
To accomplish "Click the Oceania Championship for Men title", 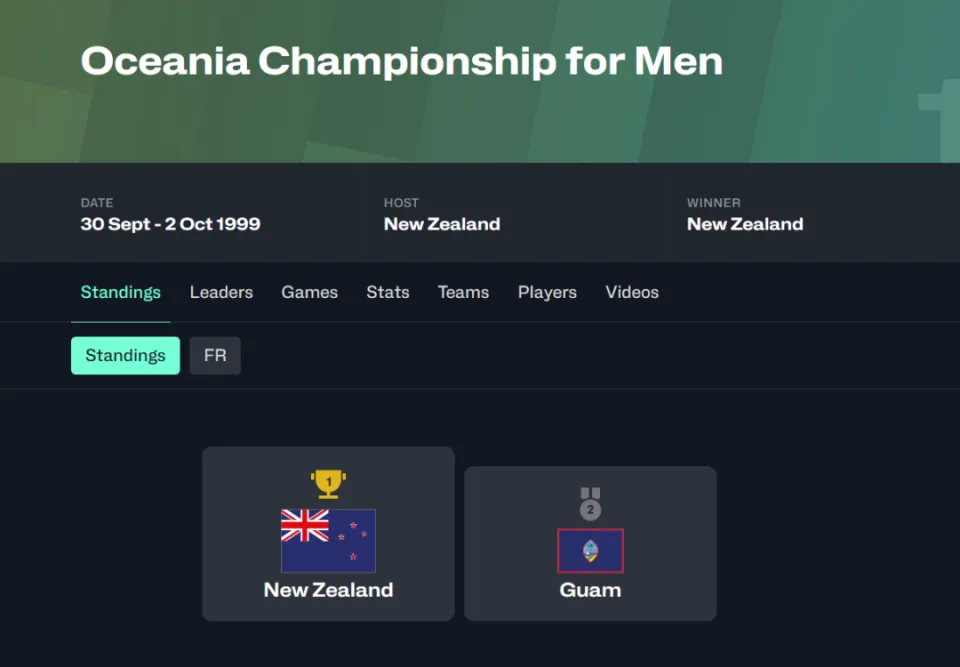I will pyautogui.click(x=402, y=62).
